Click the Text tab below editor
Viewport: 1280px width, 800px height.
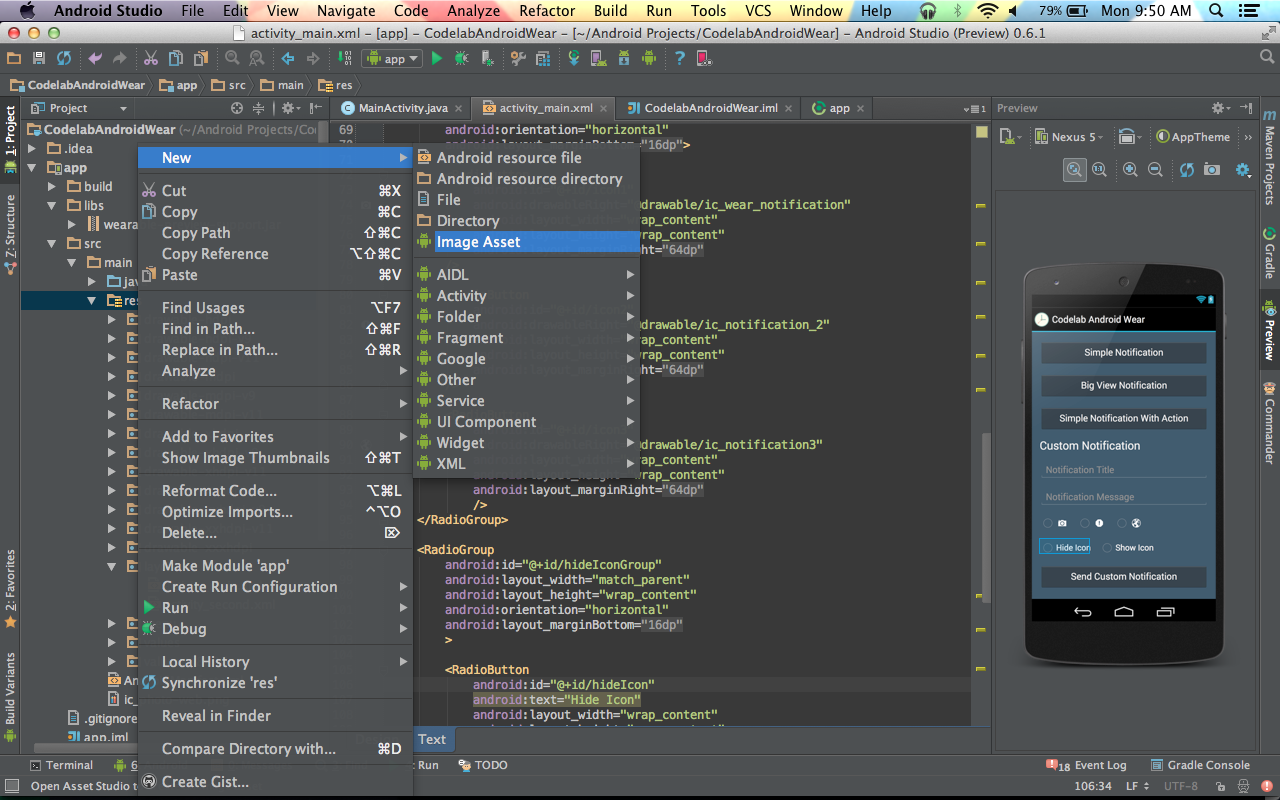432,740
